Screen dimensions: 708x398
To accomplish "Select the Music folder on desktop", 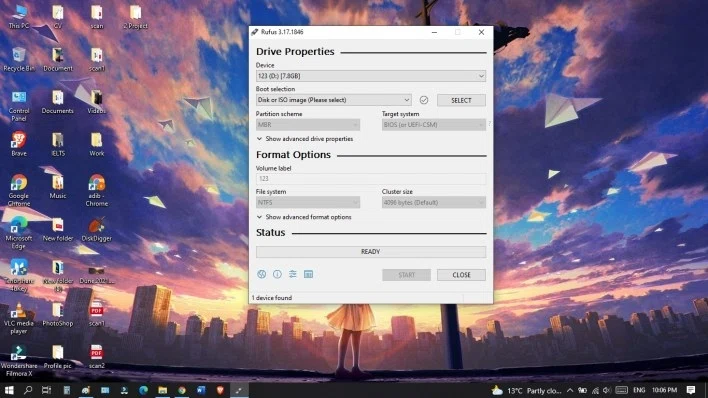I will (x=57, y=187).
